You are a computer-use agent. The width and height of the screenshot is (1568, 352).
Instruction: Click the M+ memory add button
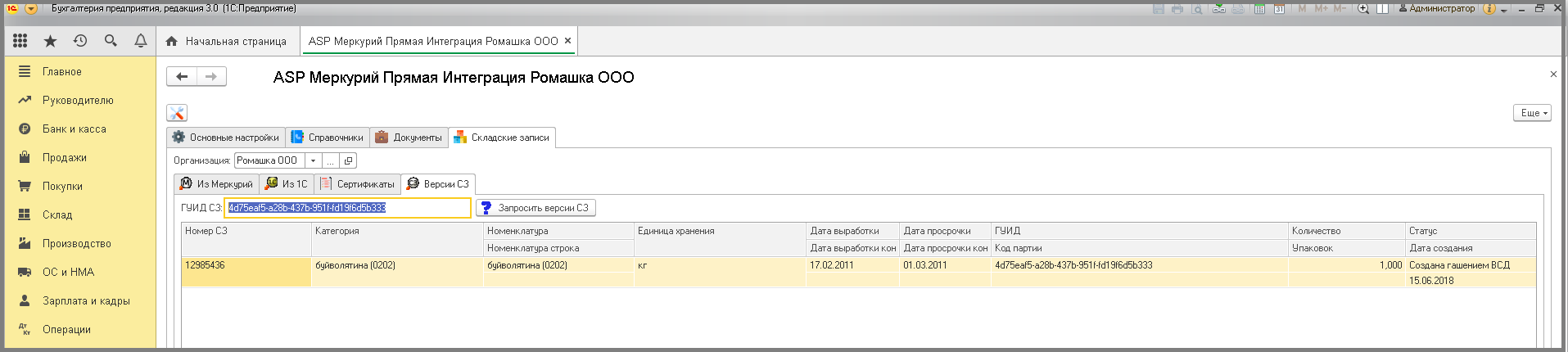pos(1321,9)
